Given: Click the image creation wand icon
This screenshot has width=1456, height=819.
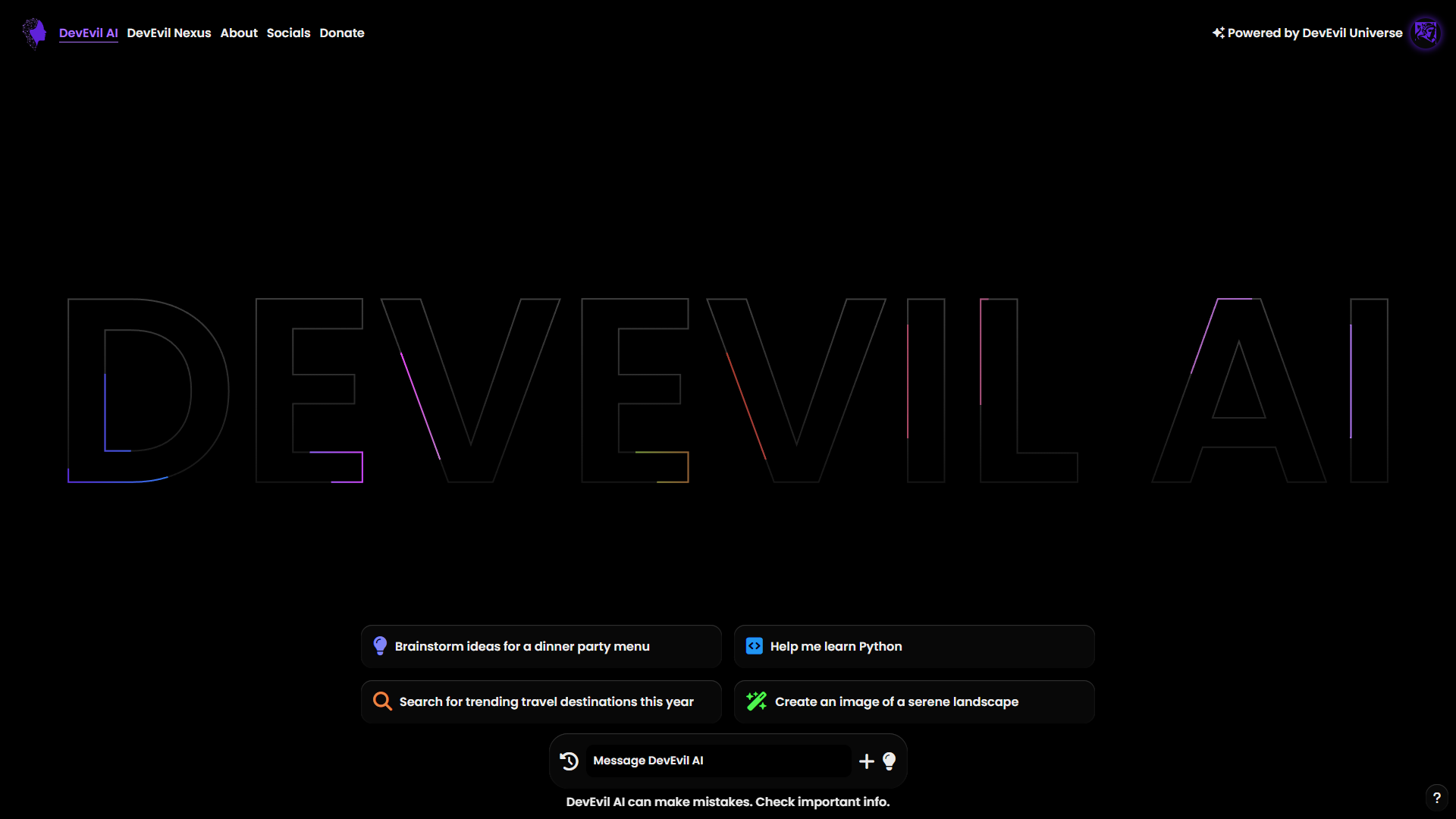Looking at the screenshot, I should pyautogui.click(x=756, y=701).
